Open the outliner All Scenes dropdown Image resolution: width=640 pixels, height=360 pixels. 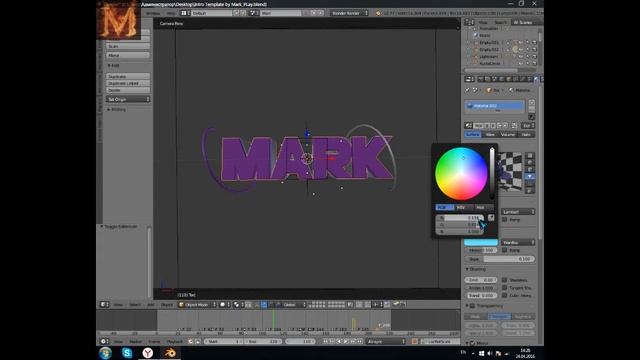click(x=525, y=22)
